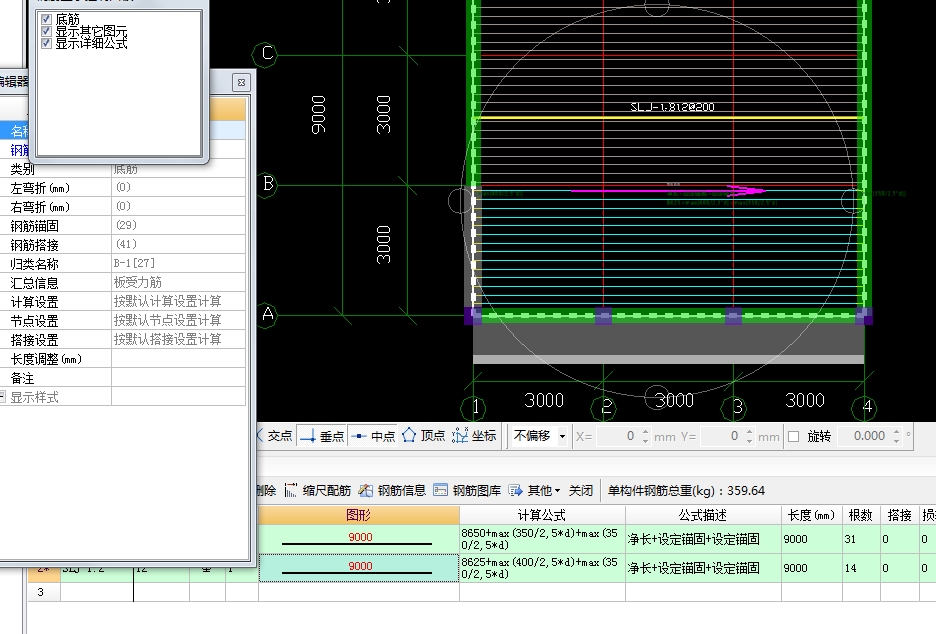
Task: Open the 其他 dropdown menu
Action: click(535, 491)
